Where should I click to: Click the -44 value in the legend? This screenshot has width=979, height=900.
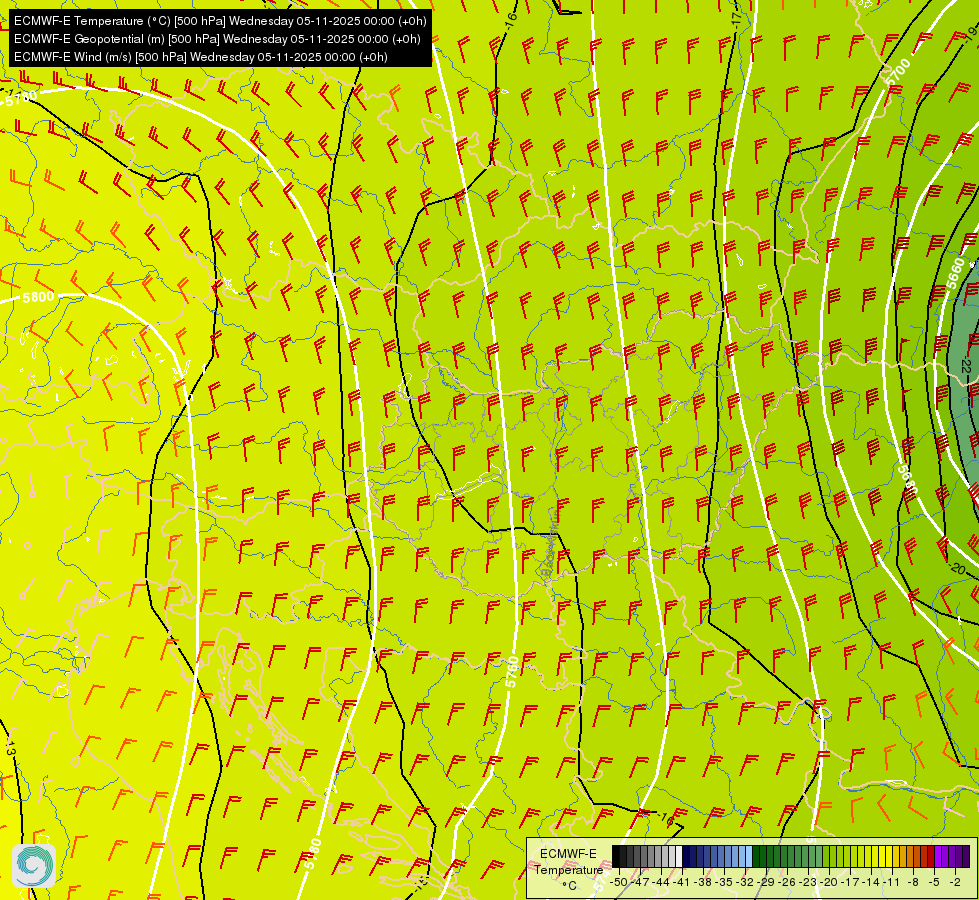[x=661, y=882]
